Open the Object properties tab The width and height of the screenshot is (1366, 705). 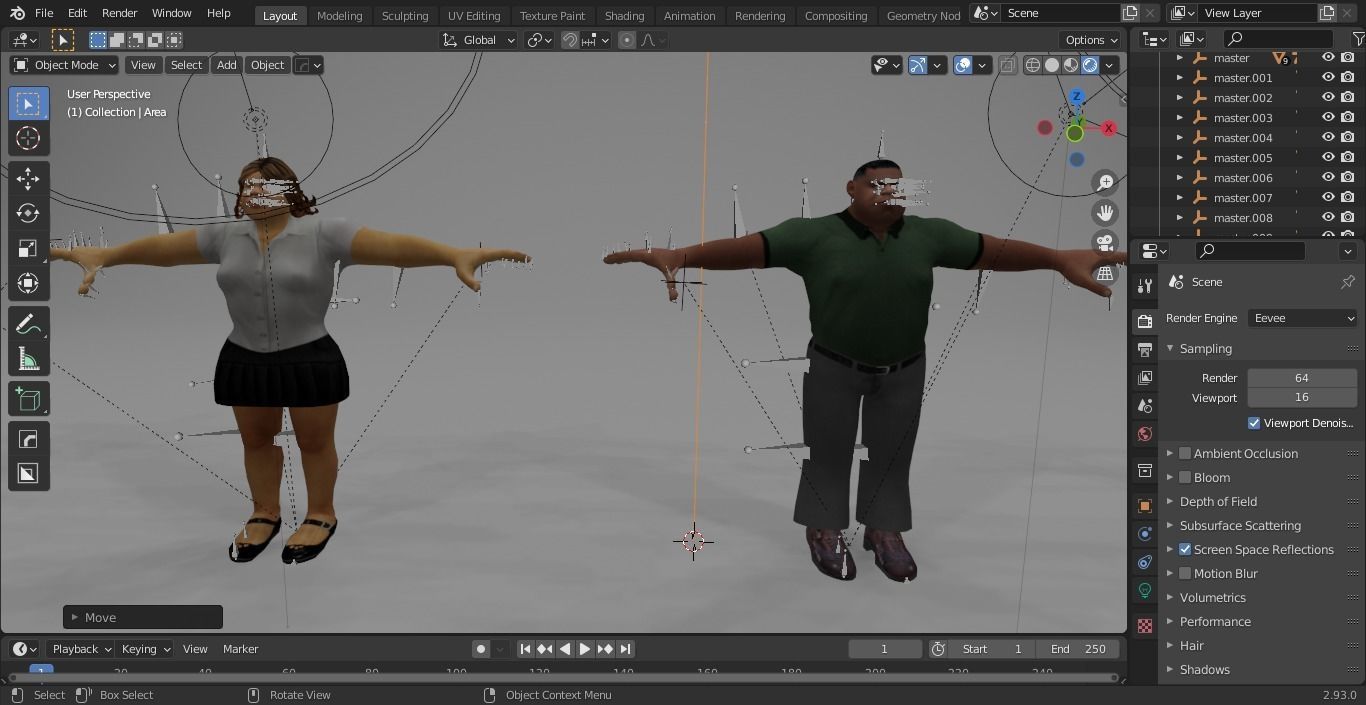[x=1145, y=505]
